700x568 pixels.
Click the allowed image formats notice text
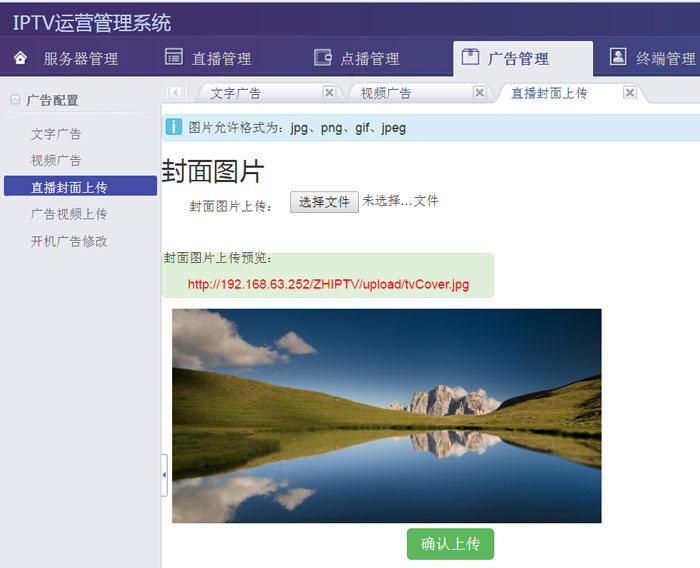click(297, 128)
